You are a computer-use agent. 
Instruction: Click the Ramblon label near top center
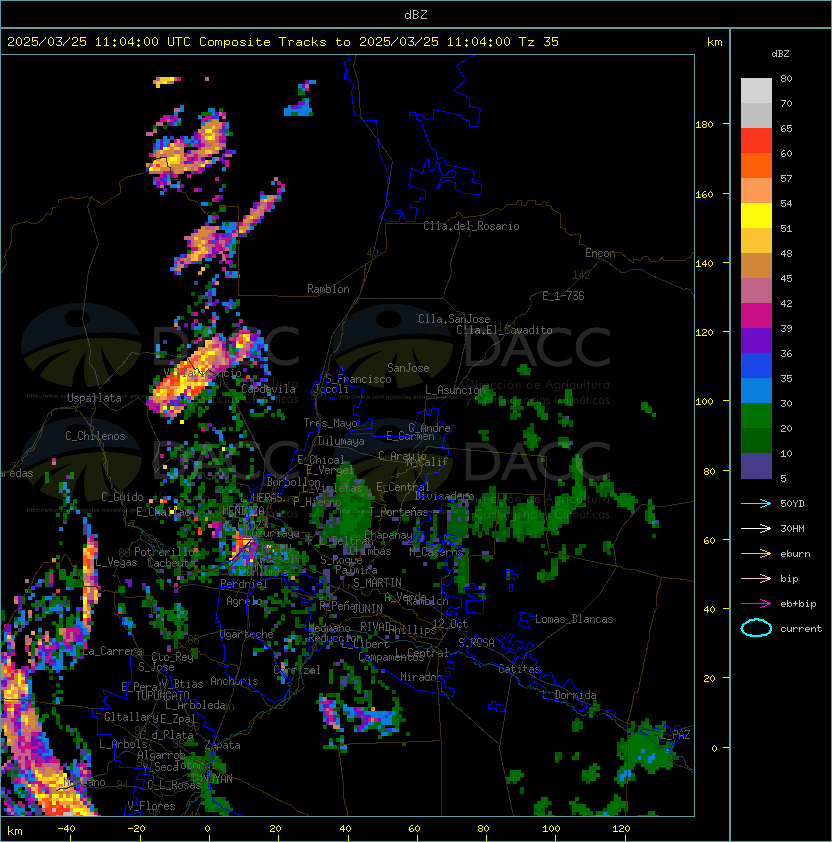(328, 289)
